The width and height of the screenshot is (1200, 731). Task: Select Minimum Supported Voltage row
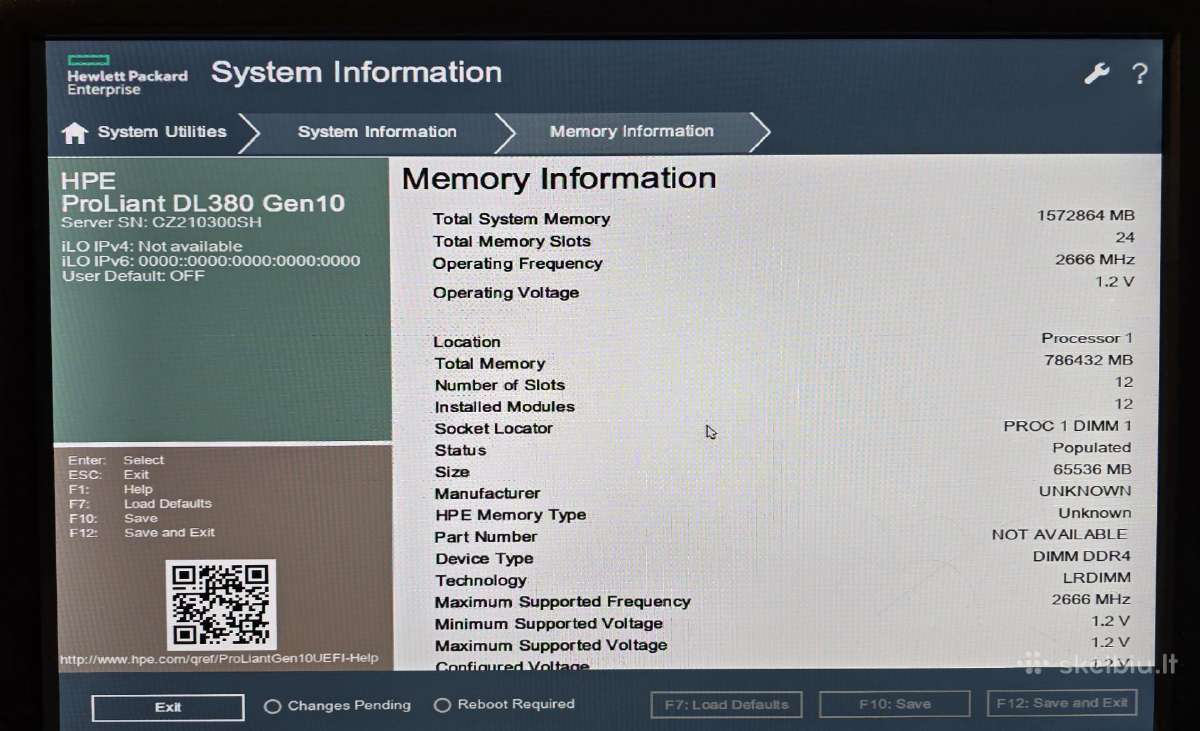click(x=783, y=623)
